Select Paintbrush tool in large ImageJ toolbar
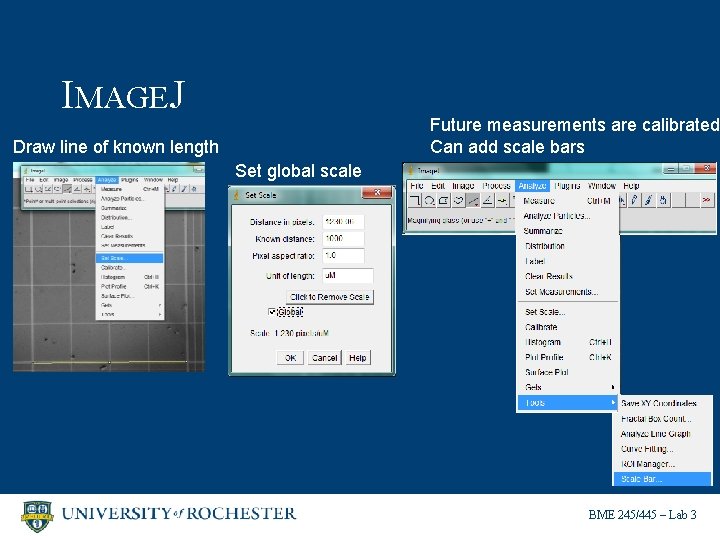The image size is (720, 540). (x=648, y=200)
